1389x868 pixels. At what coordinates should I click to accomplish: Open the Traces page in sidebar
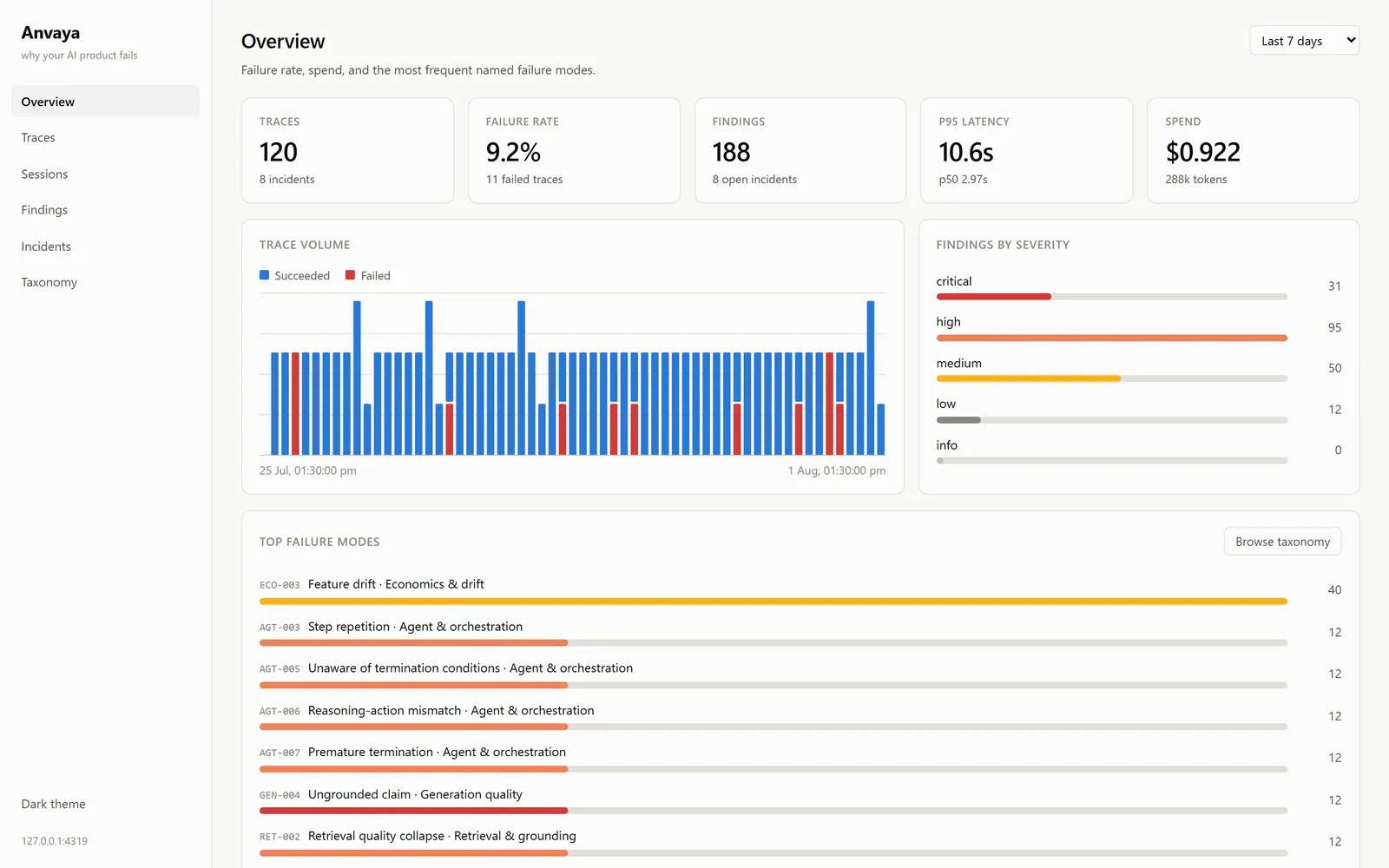[105, 137]
